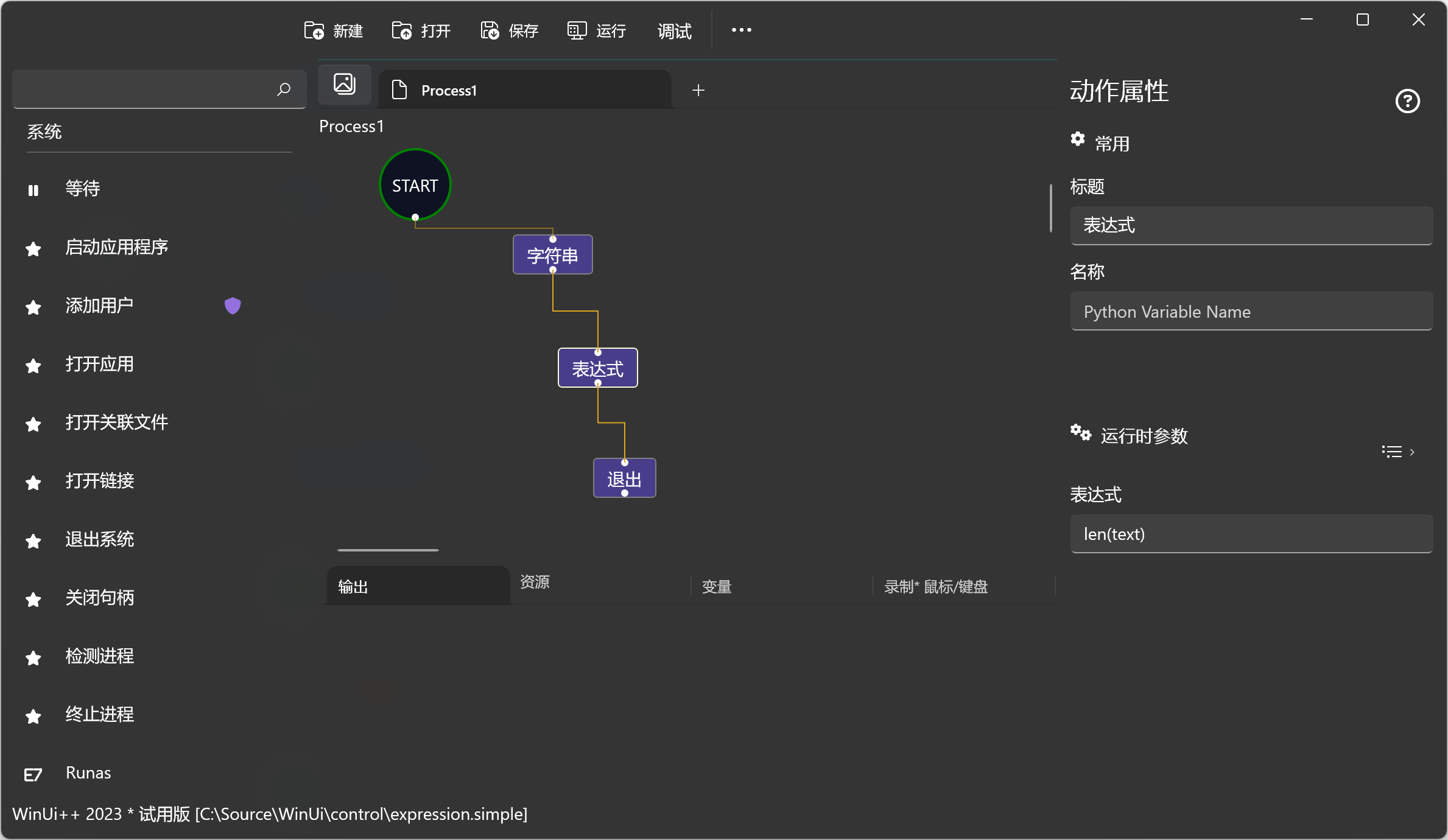This screenshot has height=840, width=1448.
Task: Collapse the 系统 category
Action: [44, 131]
